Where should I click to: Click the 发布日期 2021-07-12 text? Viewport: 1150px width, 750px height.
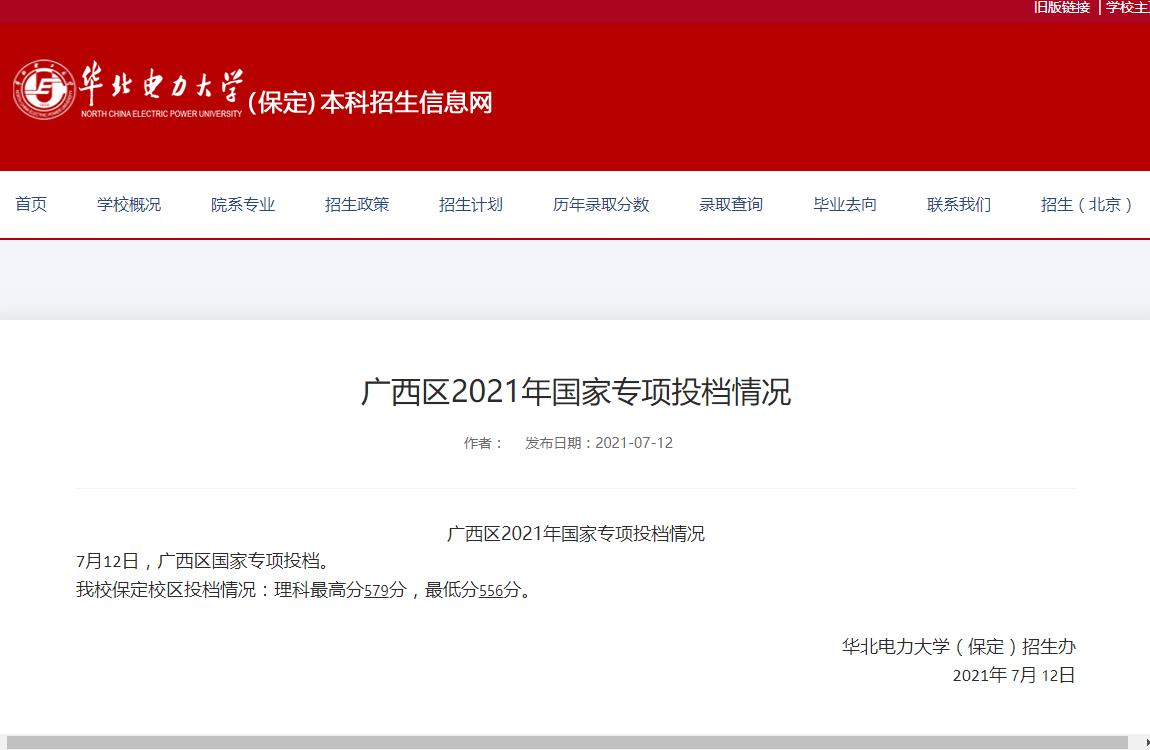pos(599,443)
